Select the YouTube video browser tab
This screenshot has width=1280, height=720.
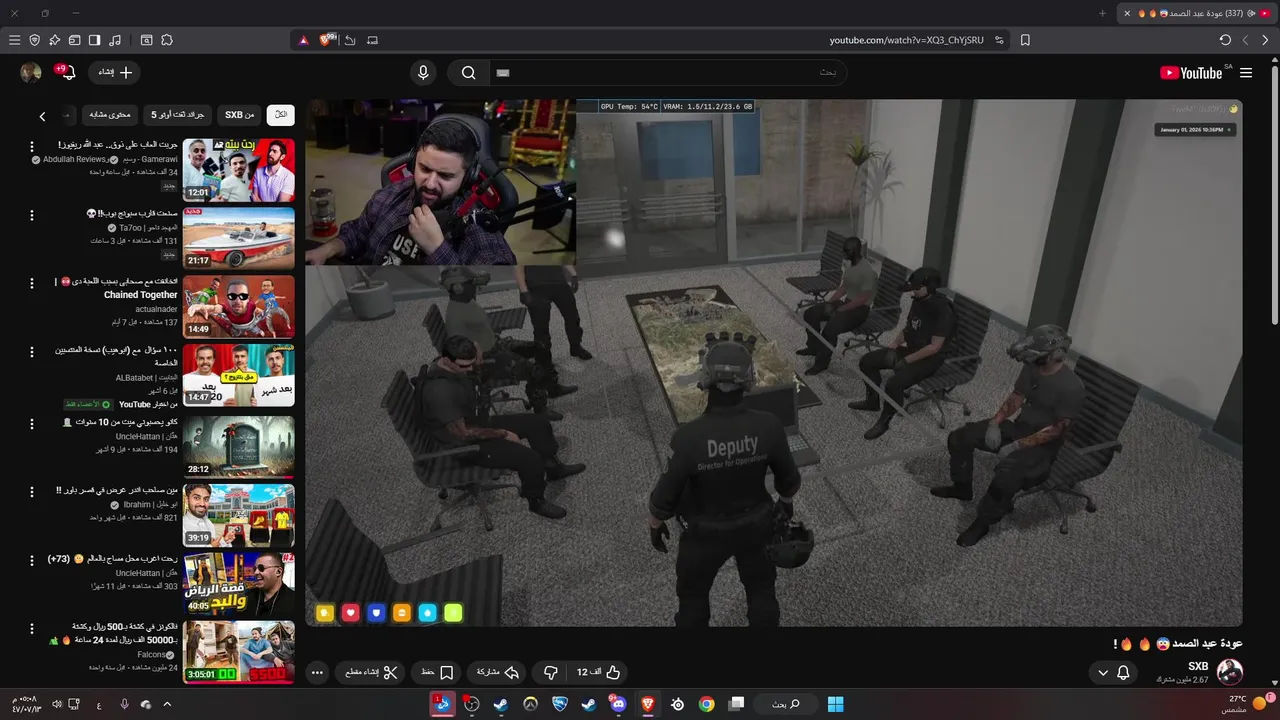coord(1196,13)
